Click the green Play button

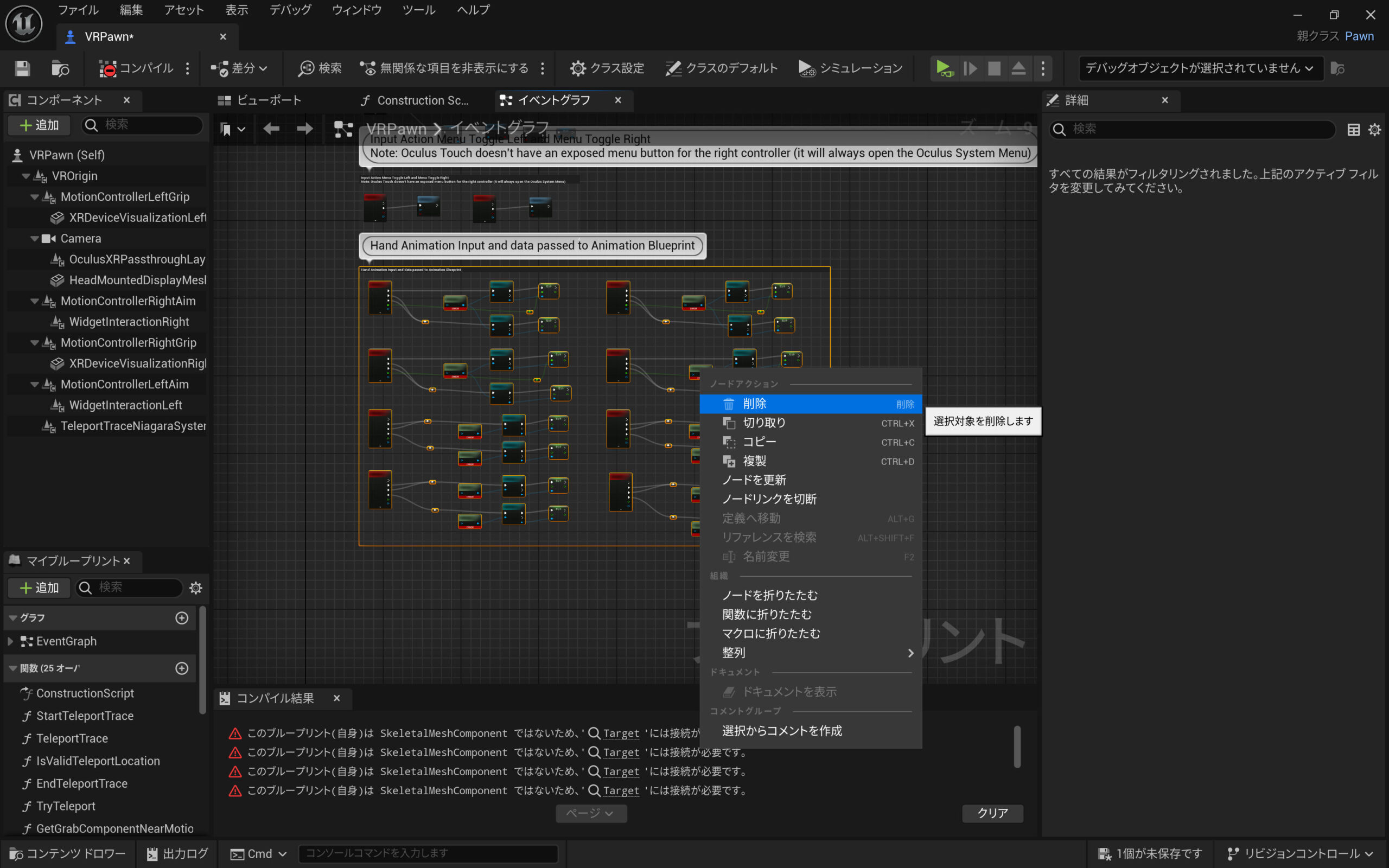(x=943, y=68)
